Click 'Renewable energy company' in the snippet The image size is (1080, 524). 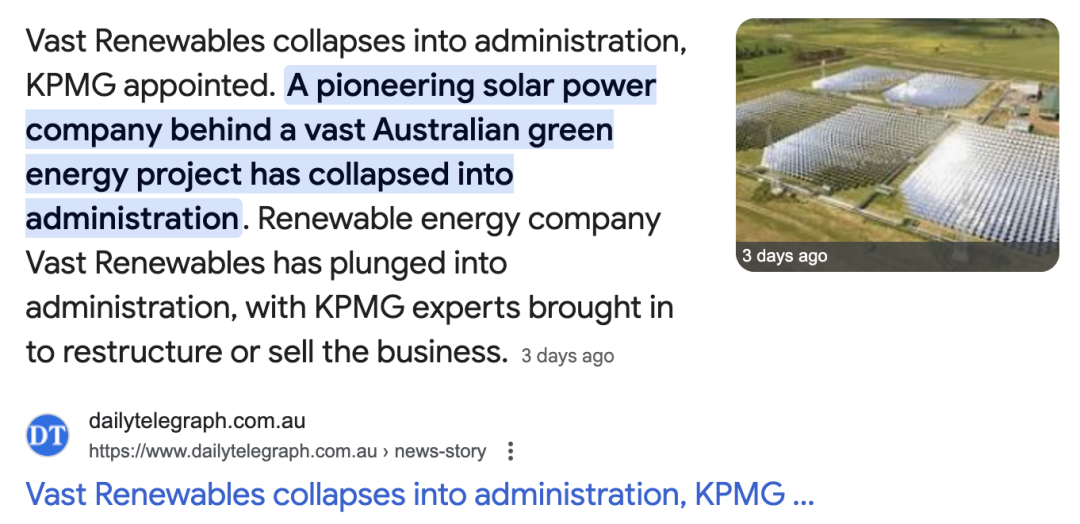click(474, 218)
